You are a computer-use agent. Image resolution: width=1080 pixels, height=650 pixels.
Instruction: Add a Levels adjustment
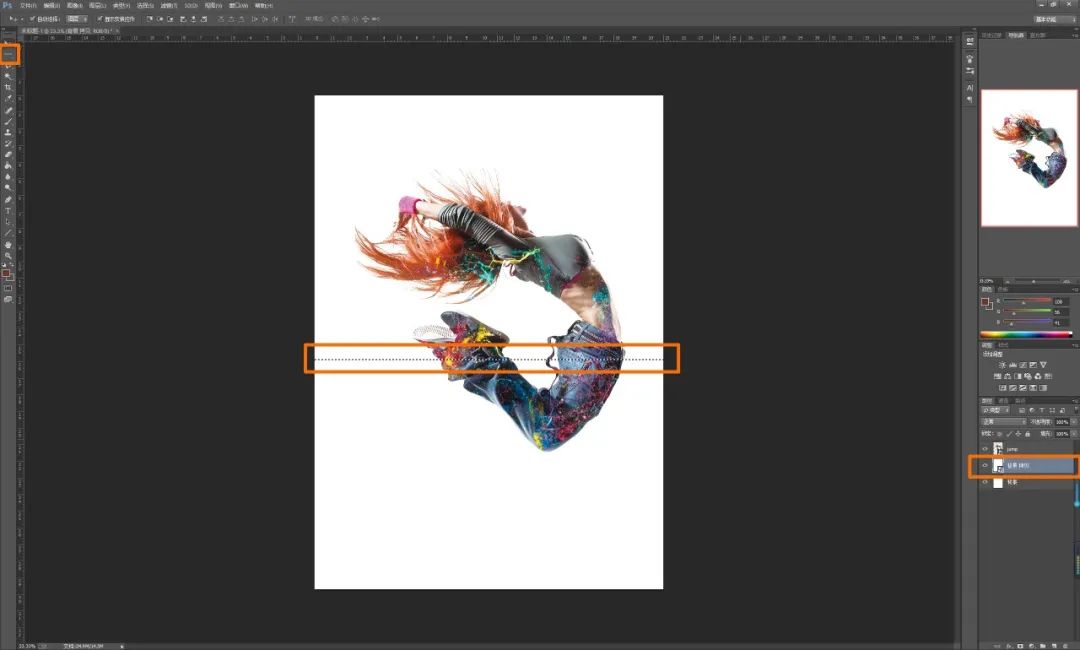coord(1012,364)
